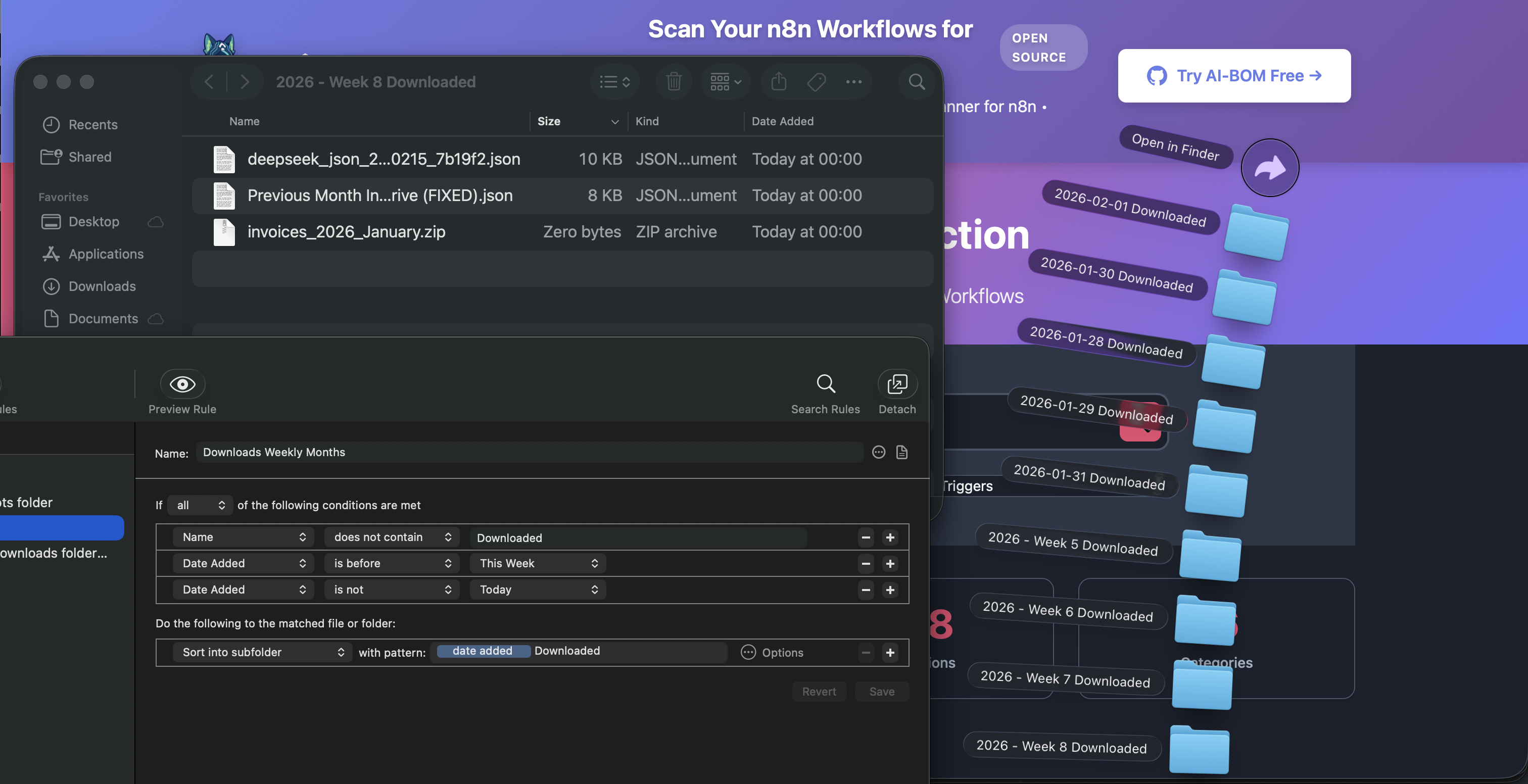
Task: Click the Finder tag icon
Action: pyautogui.click(x=816, y=82)
